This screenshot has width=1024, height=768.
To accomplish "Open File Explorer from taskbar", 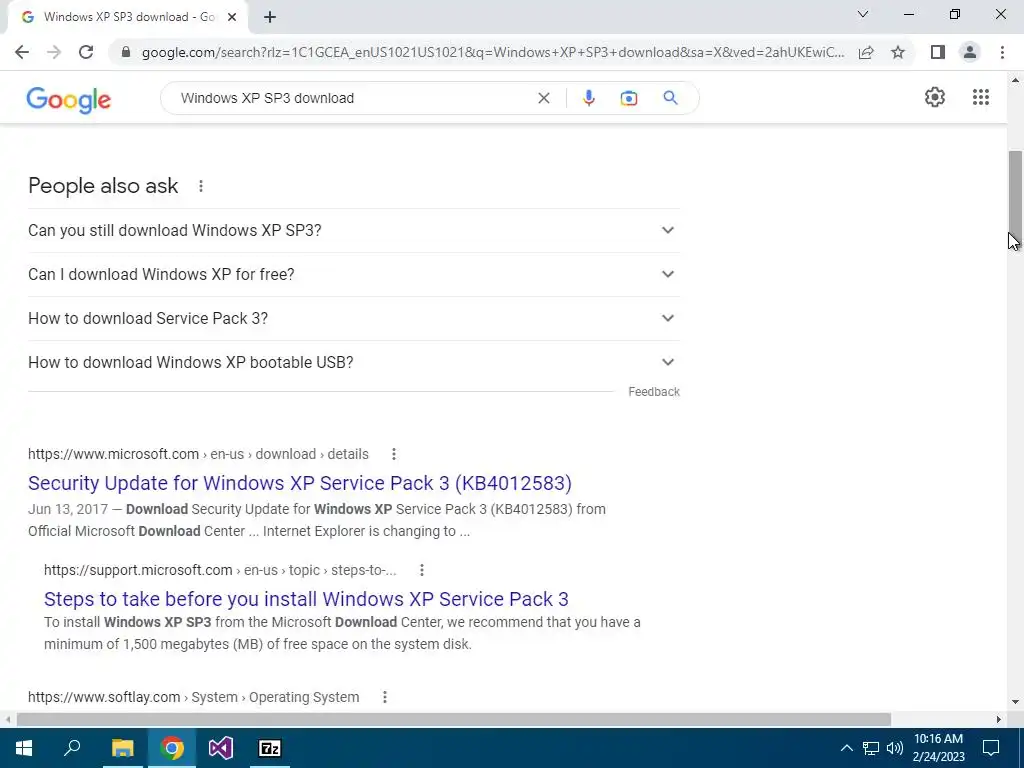I will pos(122,748).
